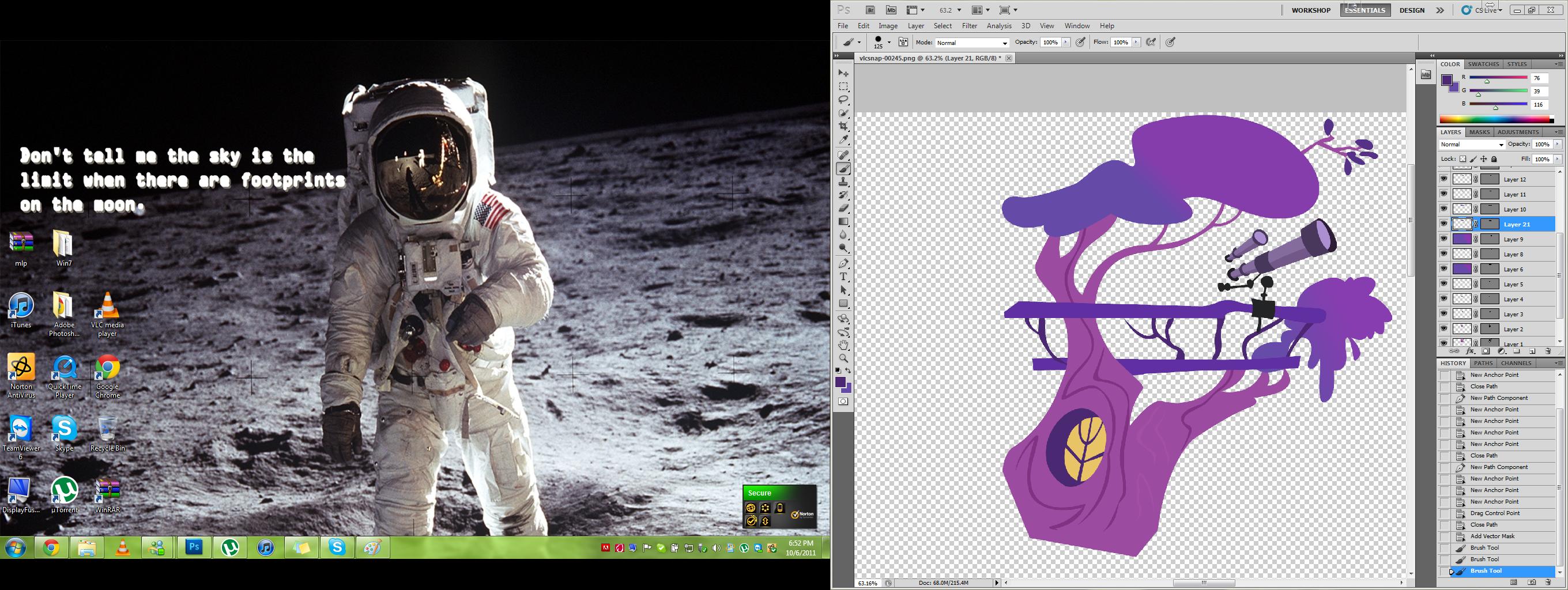This screenshot has width=1568, height=590.
Task: Open the Image menu
Action: pos(888,26)
